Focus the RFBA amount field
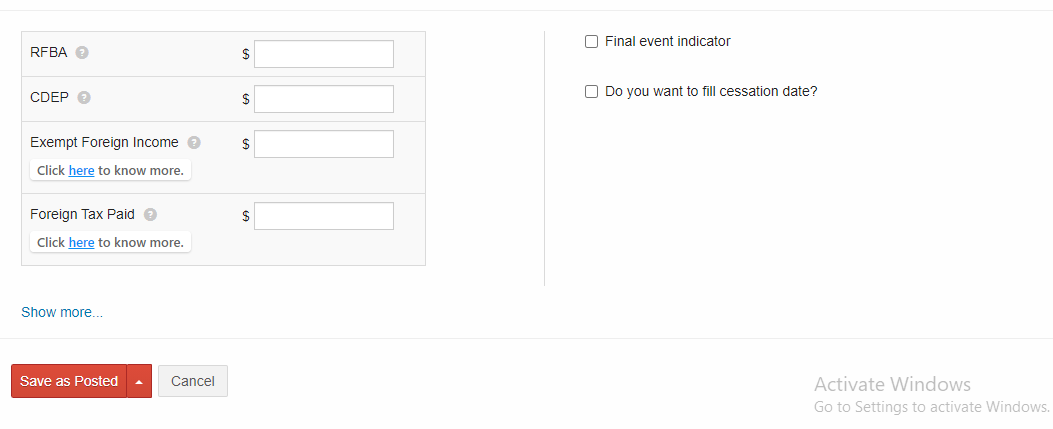This screenshot has height=429, width=1053. [324, 54]
